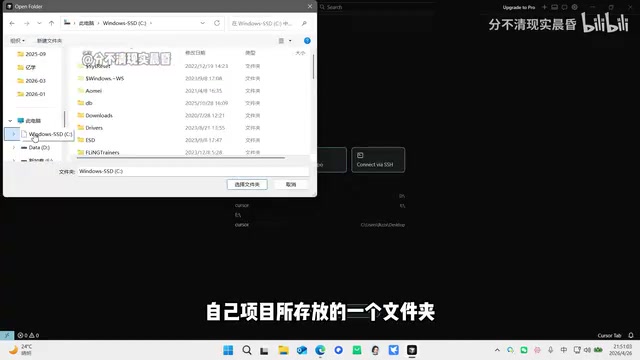640x360 pixels.
Task: Open clock and date in system tray
Action: (622, 350)
